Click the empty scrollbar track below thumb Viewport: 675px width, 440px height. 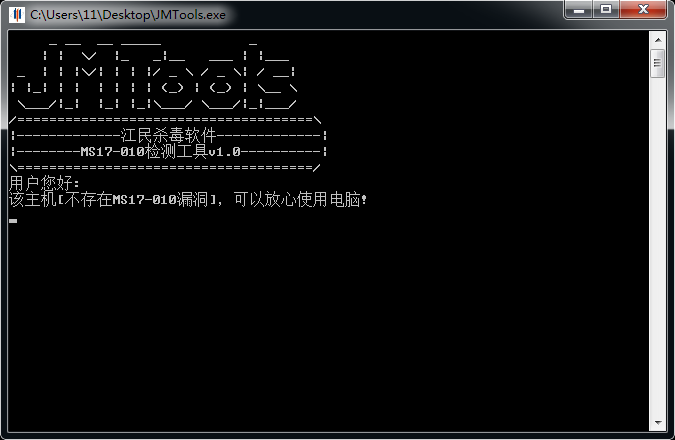click(657, 250)
